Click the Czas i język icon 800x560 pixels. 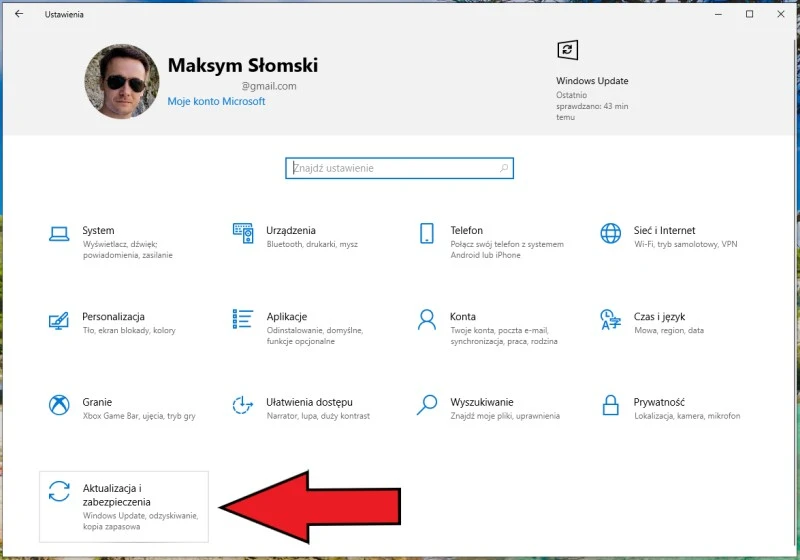pos(611,319)
